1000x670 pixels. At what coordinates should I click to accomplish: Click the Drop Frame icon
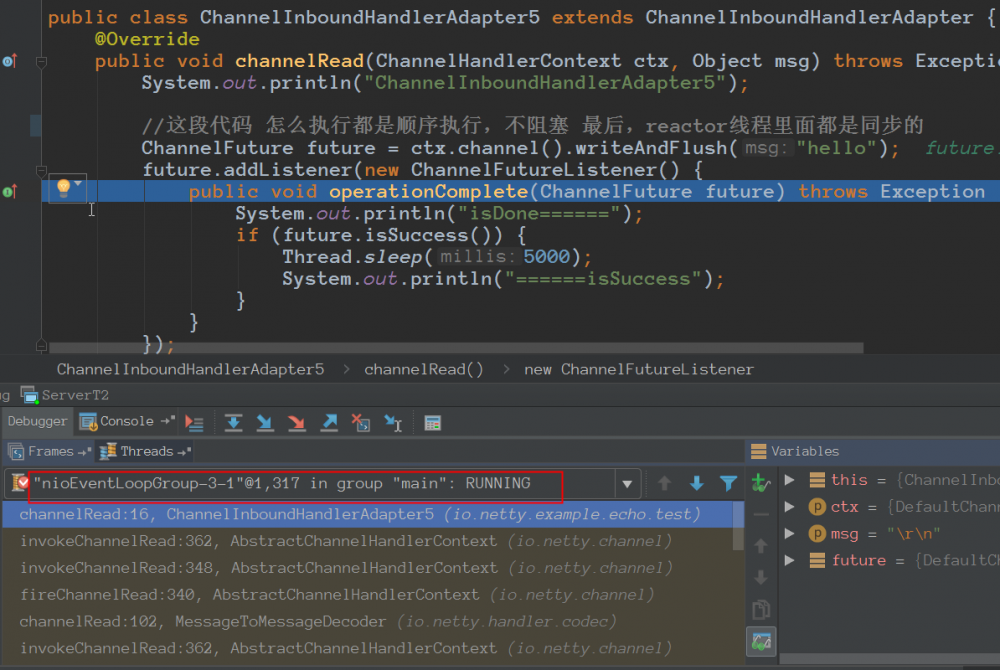pos(361,423)
